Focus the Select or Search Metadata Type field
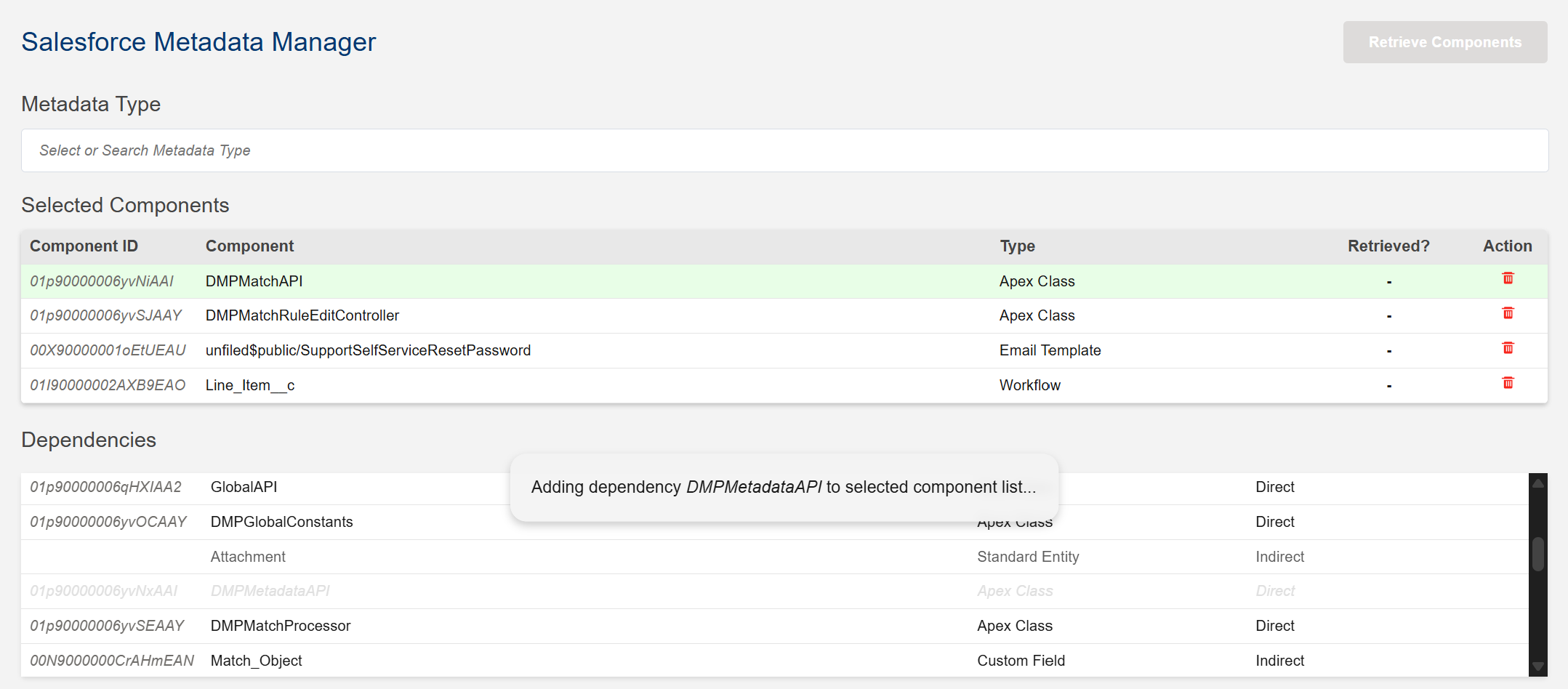This screenshot has height=689, width=1568. [784, 150]
